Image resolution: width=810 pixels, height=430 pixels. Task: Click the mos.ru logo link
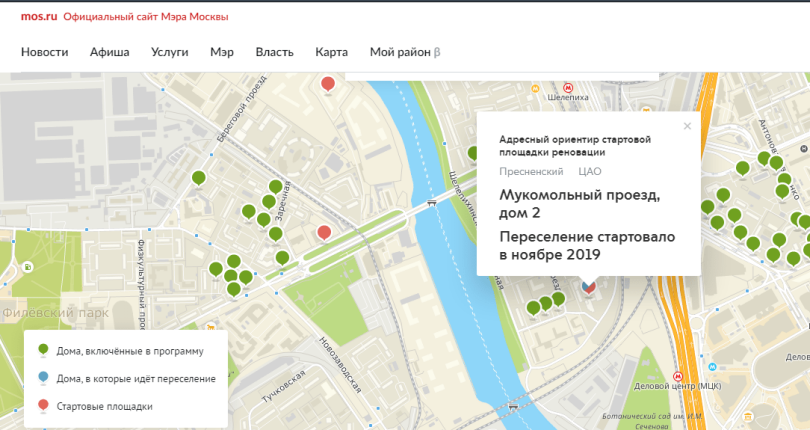tap(39, 17)
